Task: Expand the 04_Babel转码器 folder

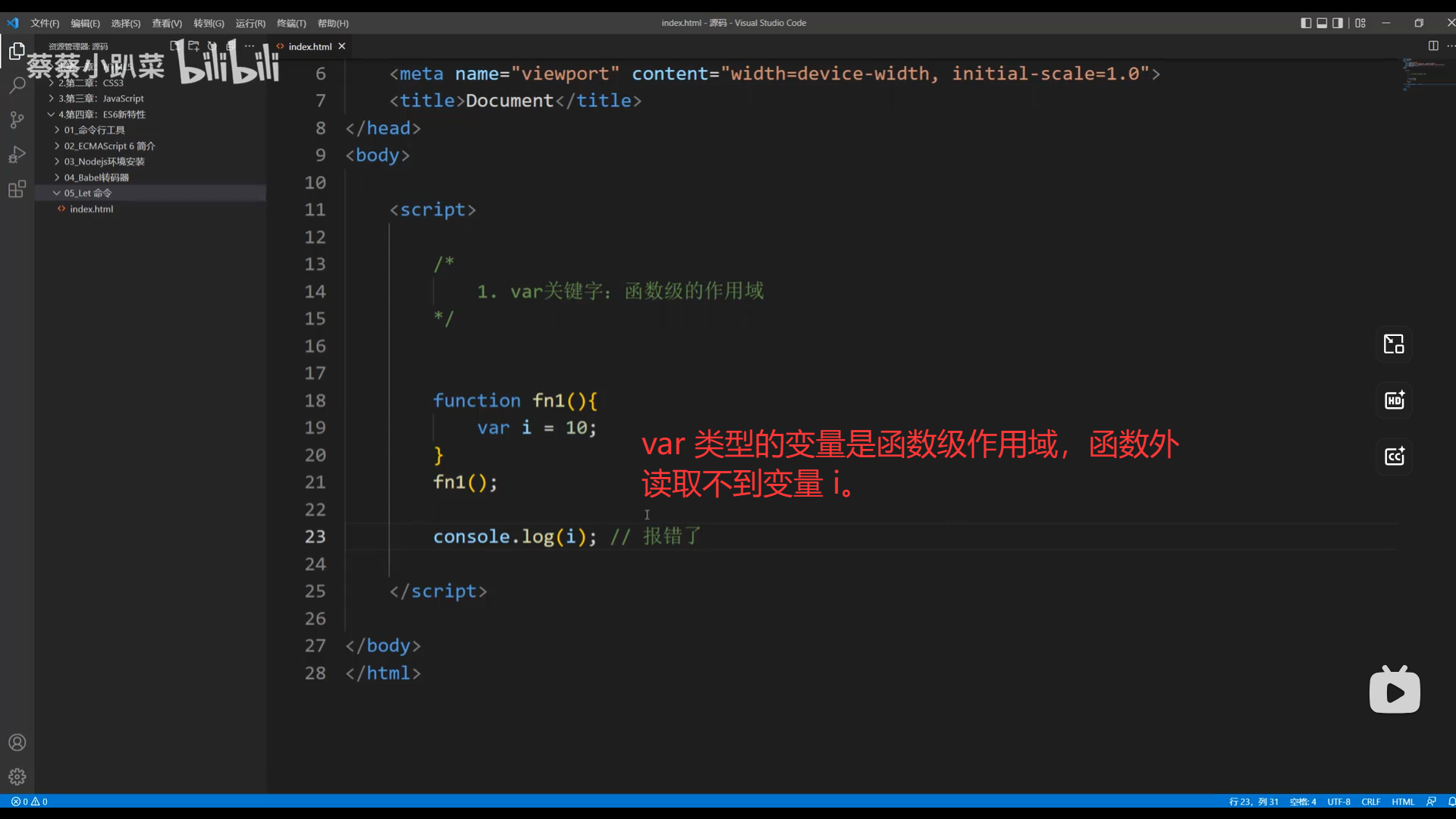Action: 96,177
